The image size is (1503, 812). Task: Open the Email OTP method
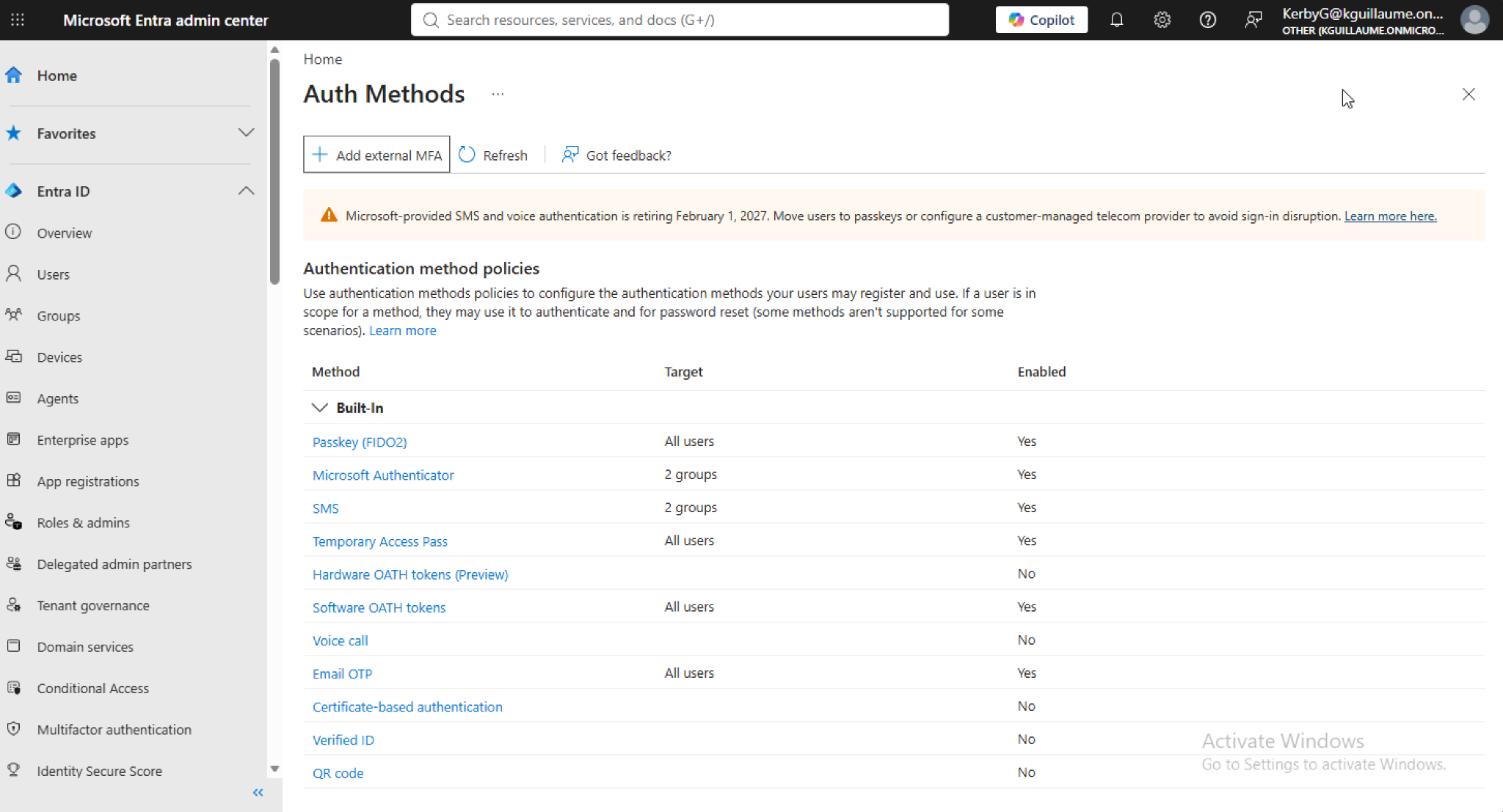342,673
